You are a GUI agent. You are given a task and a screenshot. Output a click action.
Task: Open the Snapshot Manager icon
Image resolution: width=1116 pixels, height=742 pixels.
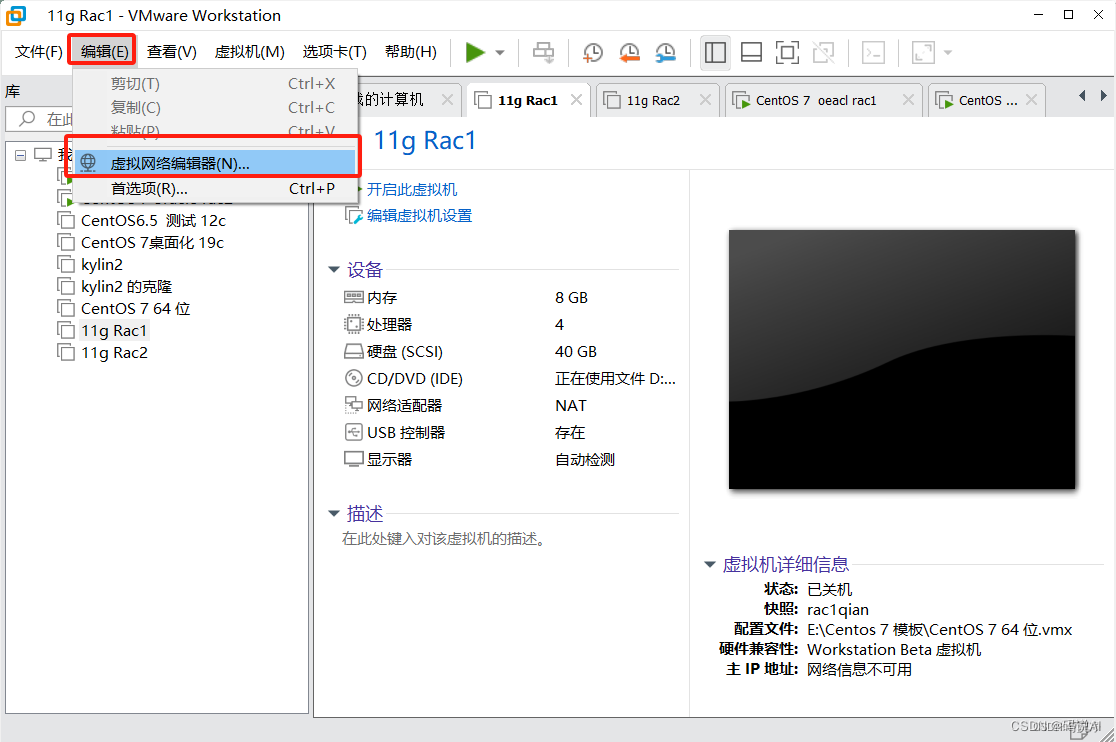pos(665,53)
